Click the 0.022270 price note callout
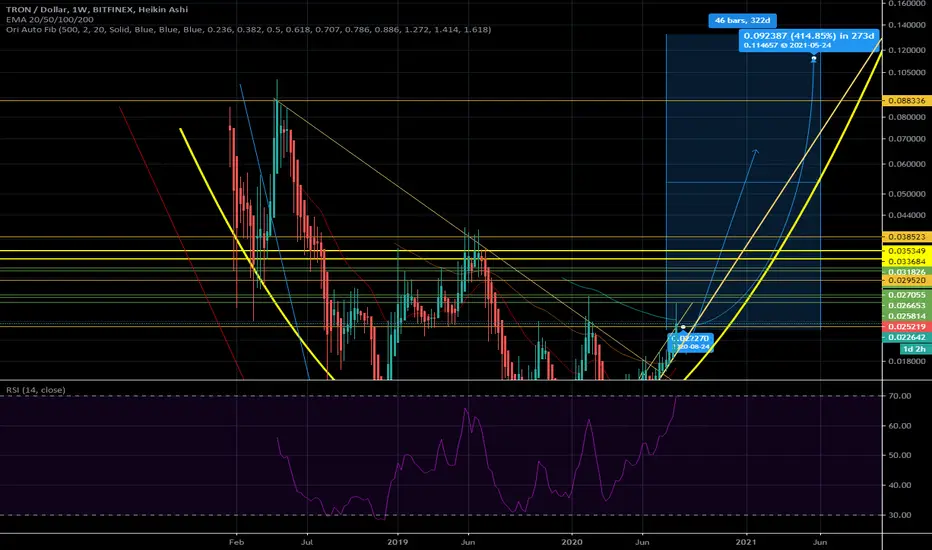 (x=689, y=342)
